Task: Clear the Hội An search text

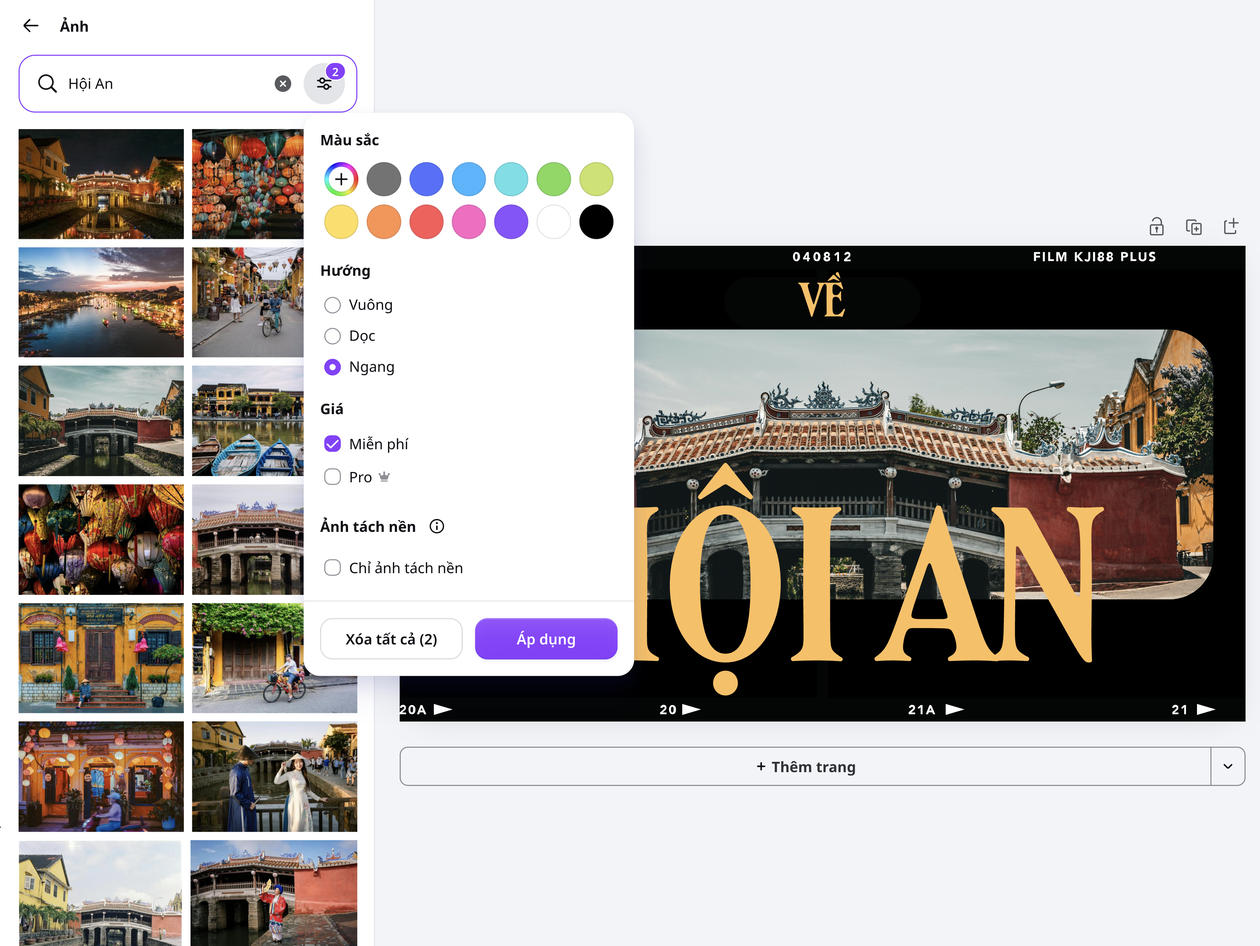Action: [283, 84]
